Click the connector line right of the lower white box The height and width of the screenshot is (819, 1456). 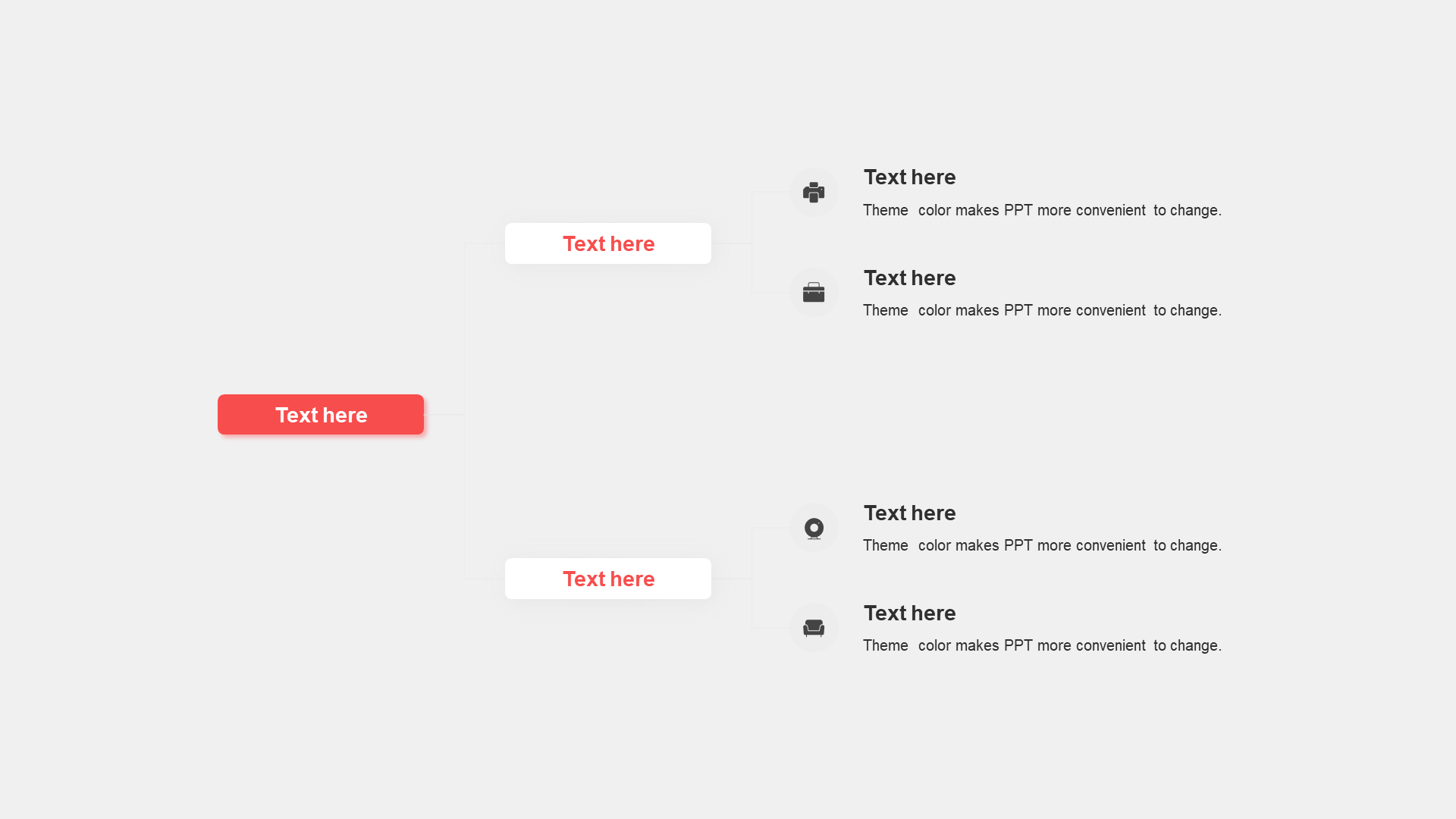pyautogui.click(x=732, y=579)
